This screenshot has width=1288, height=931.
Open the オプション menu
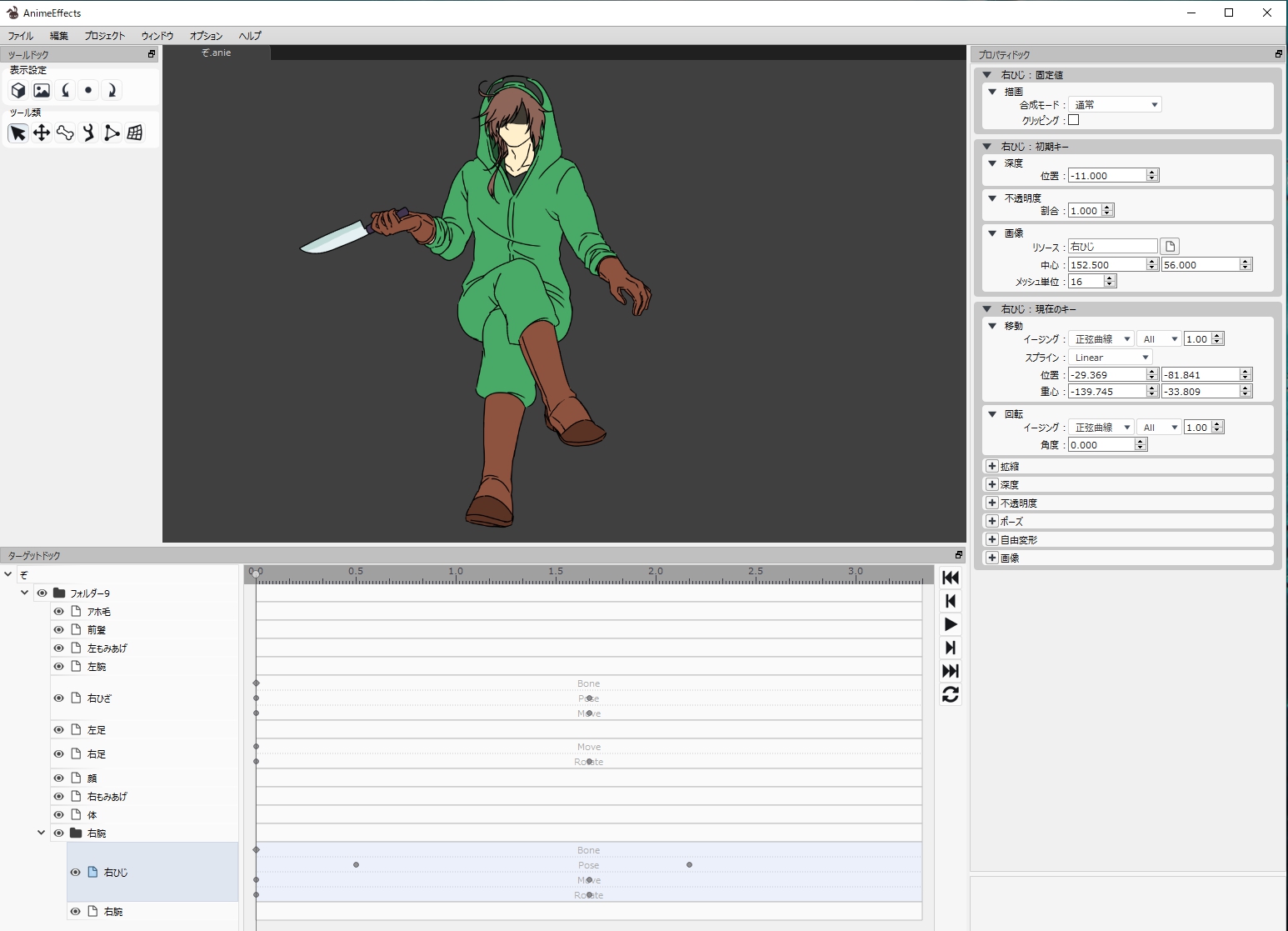click(x=206, y=36)
